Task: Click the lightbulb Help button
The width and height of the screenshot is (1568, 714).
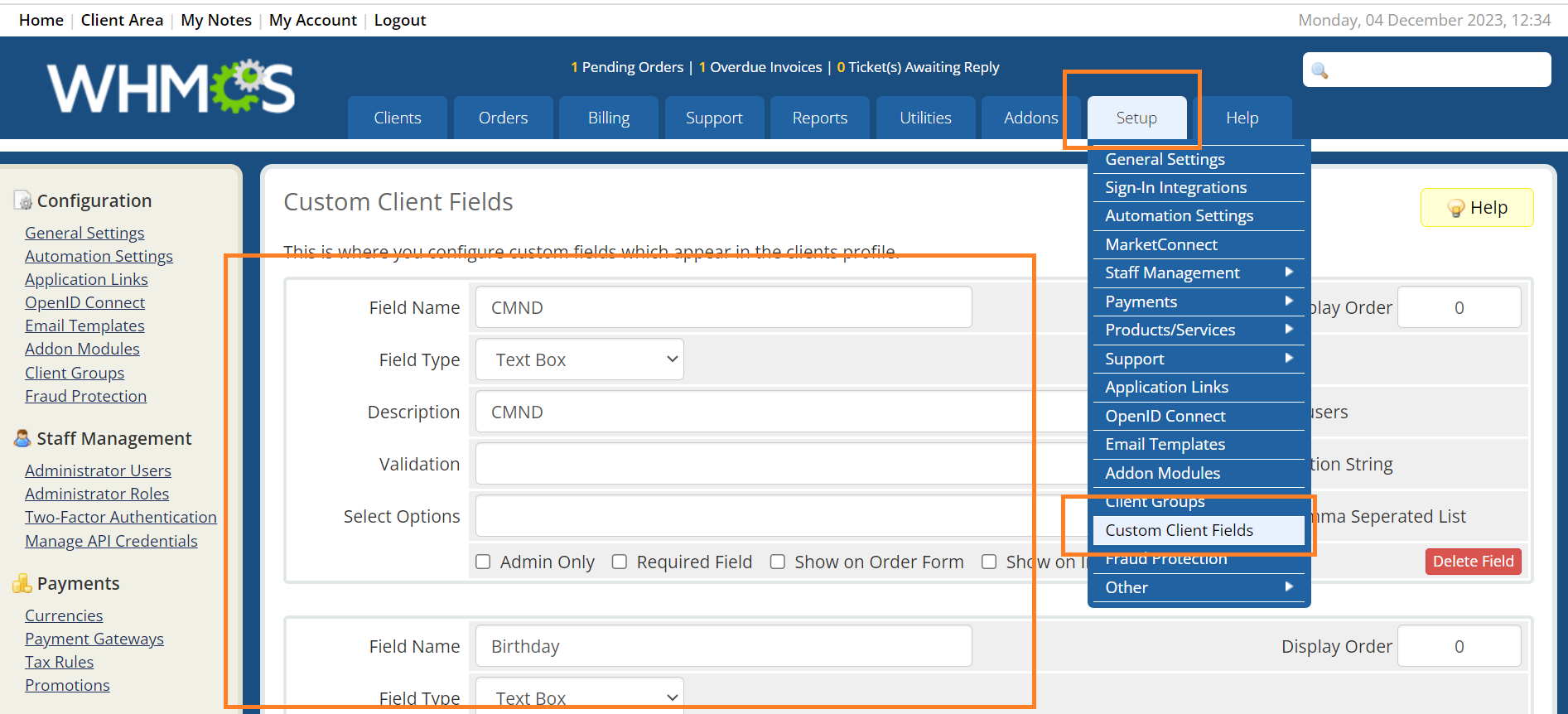Action: (x=1477, y=207)
